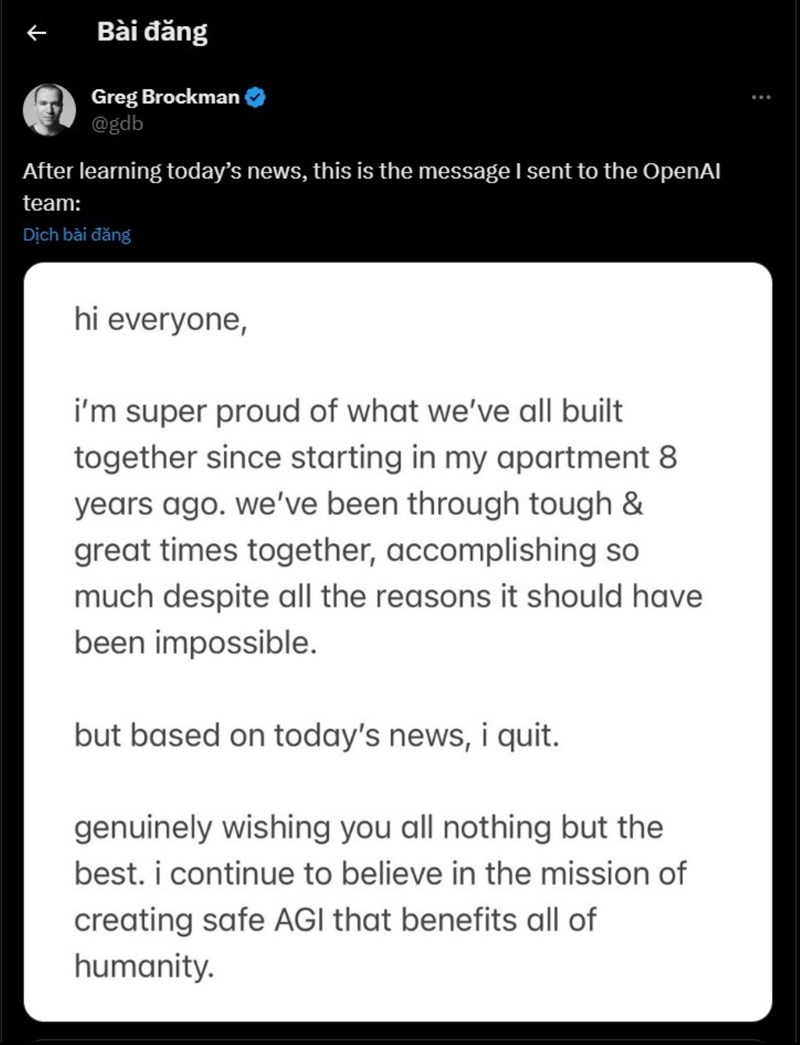800x1045 pixels.
Task: Open the three-dot more options menu
Action: (761, 97)
